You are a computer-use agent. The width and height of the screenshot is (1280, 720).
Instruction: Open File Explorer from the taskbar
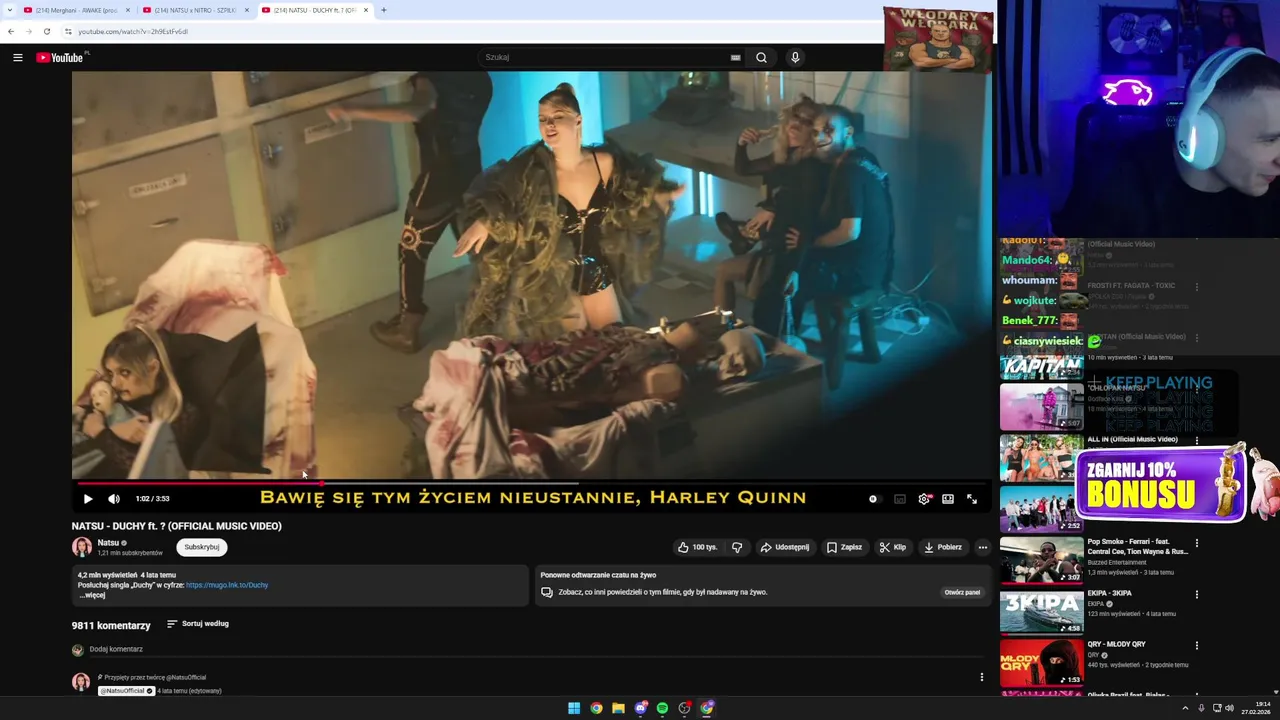click(618, 708)
